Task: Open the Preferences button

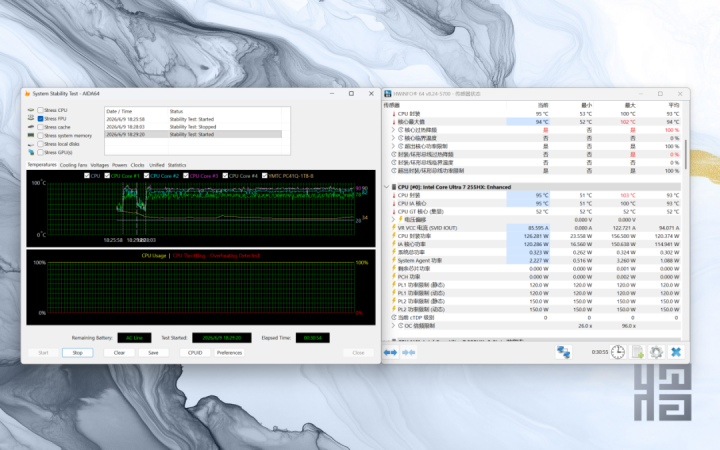Action: tap(229, 353)
